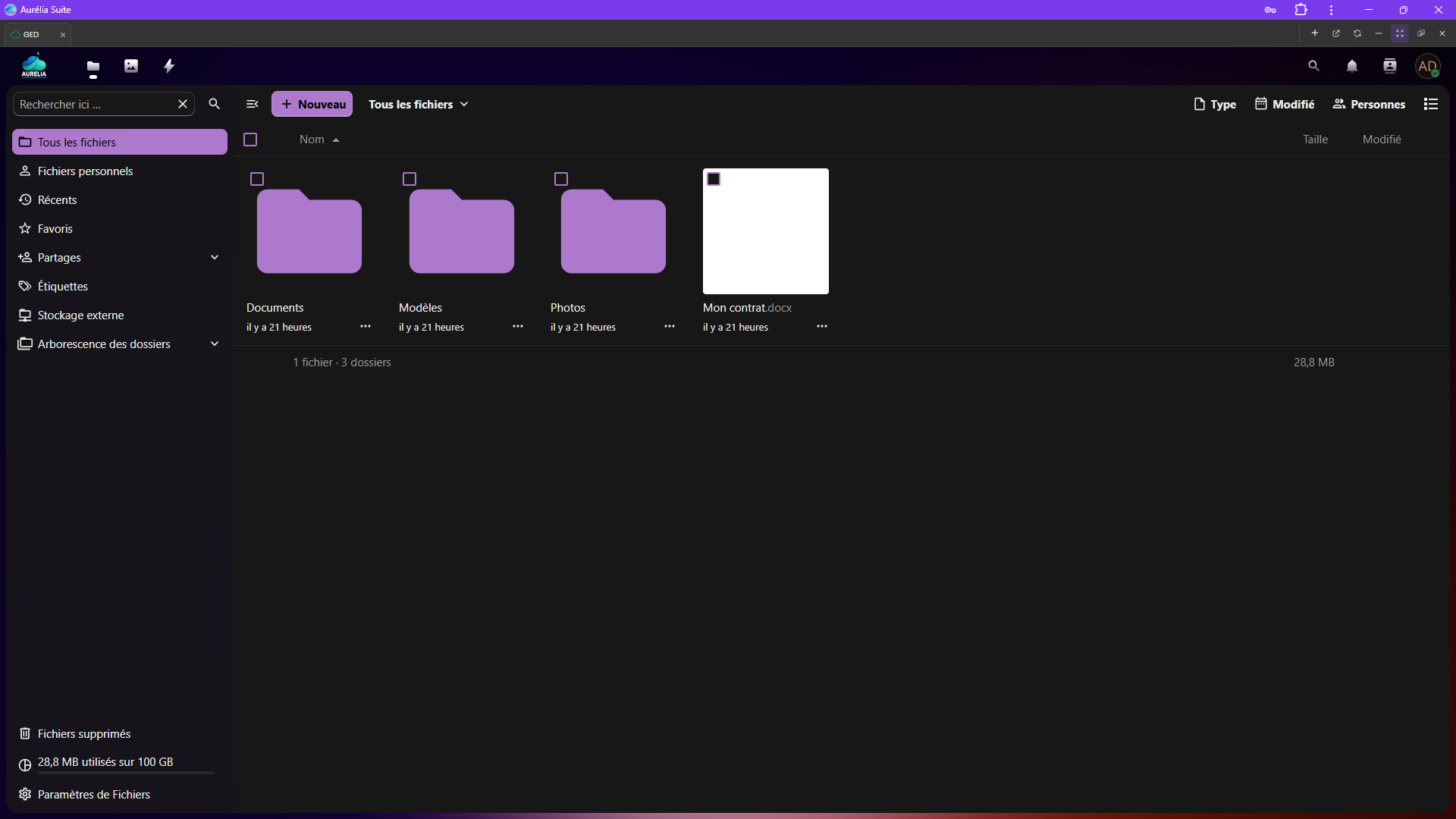Toggle the select-all checkbox

pos(250,140)
